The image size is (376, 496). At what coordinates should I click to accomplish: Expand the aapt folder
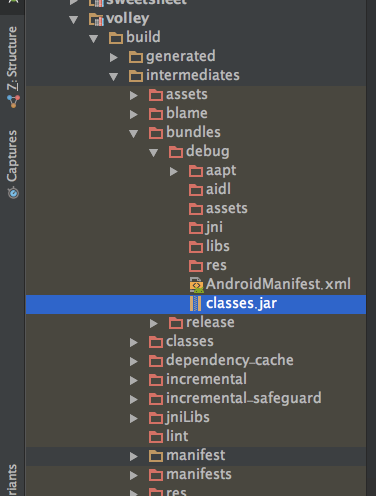tap(173, 171)
